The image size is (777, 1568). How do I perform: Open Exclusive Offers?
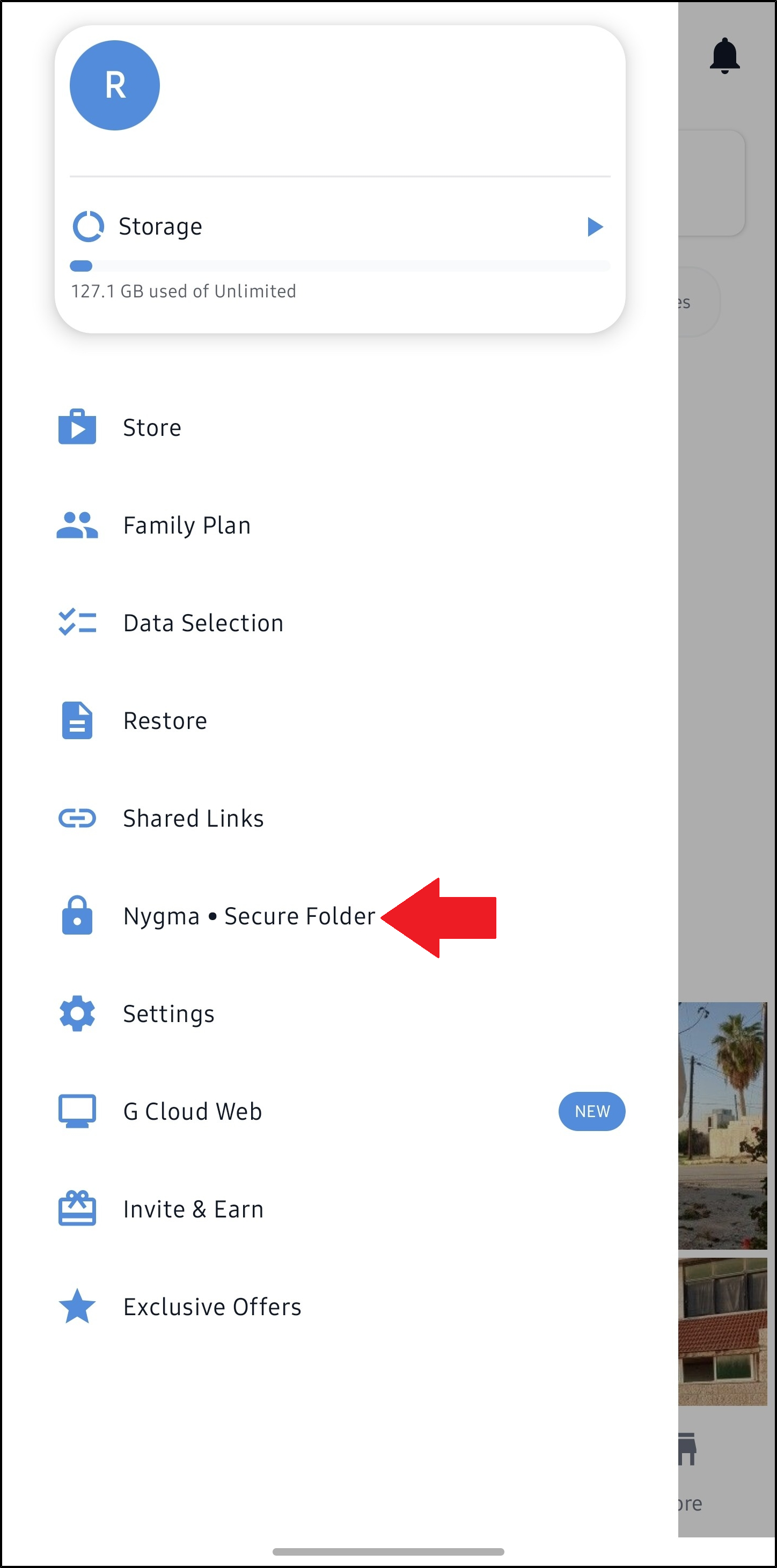tap(212, 1306)
